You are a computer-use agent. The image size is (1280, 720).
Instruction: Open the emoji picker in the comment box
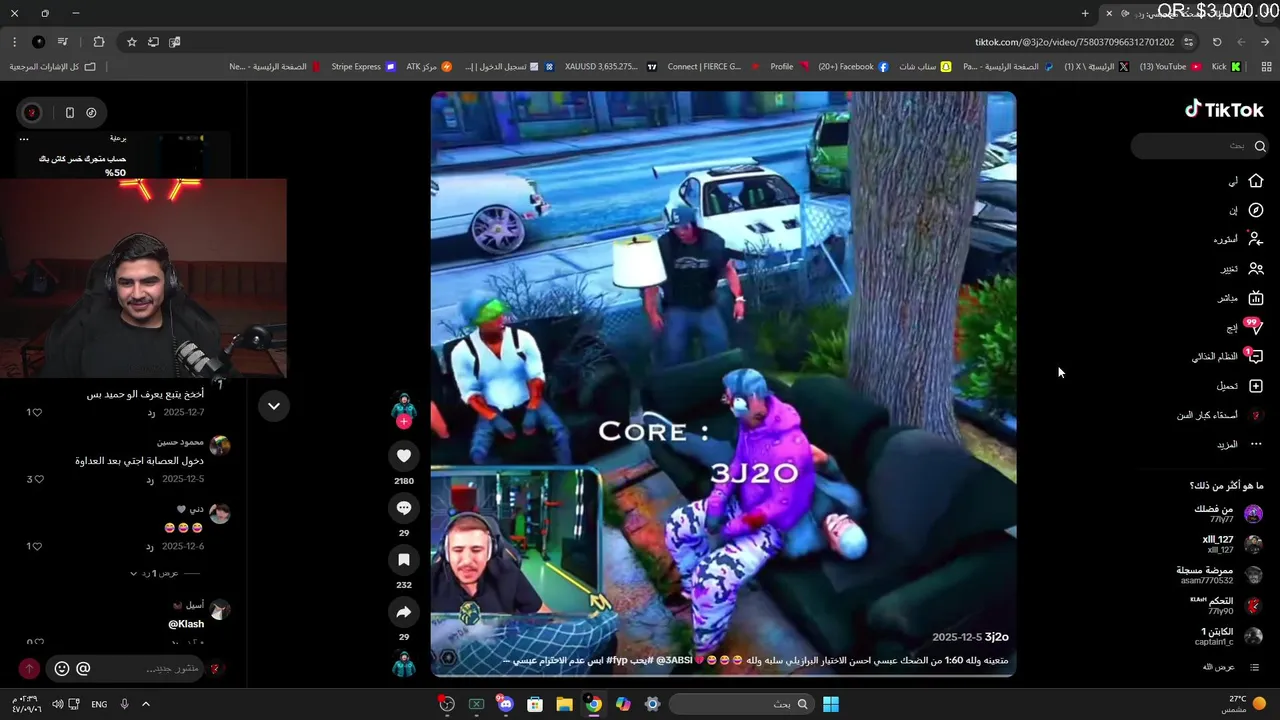(62, 668)
